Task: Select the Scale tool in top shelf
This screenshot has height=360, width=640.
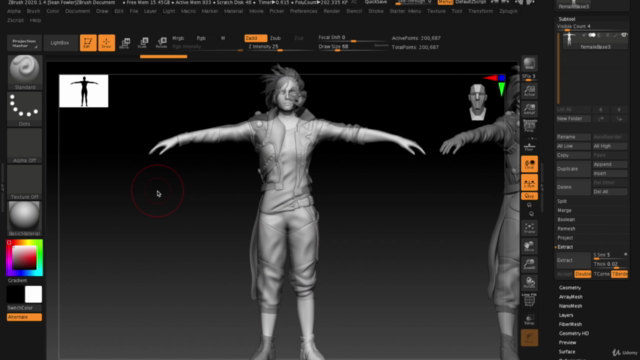Action: pos(143,43)
